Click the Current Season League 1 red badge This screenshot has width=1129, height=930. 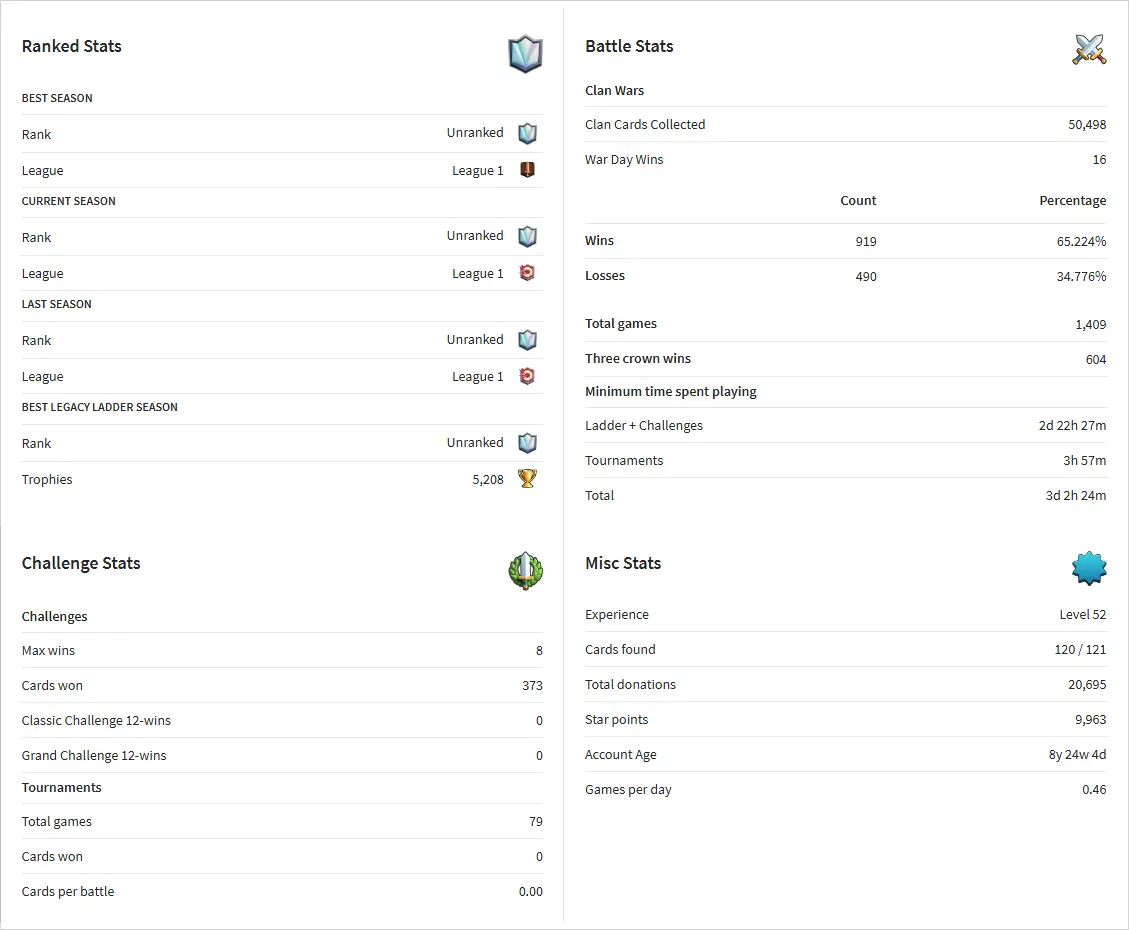coord(527,273)
